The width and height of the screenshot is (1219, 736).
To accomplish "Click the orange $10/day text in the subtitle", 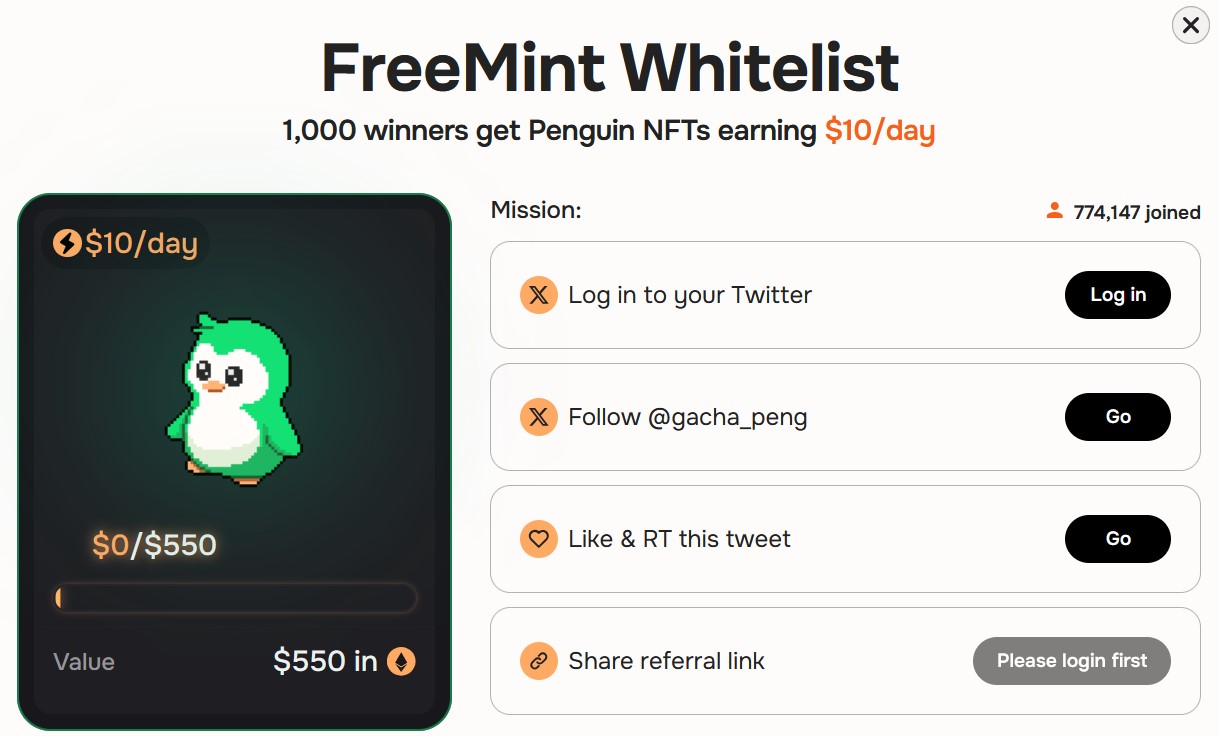I will pos(880,131).
